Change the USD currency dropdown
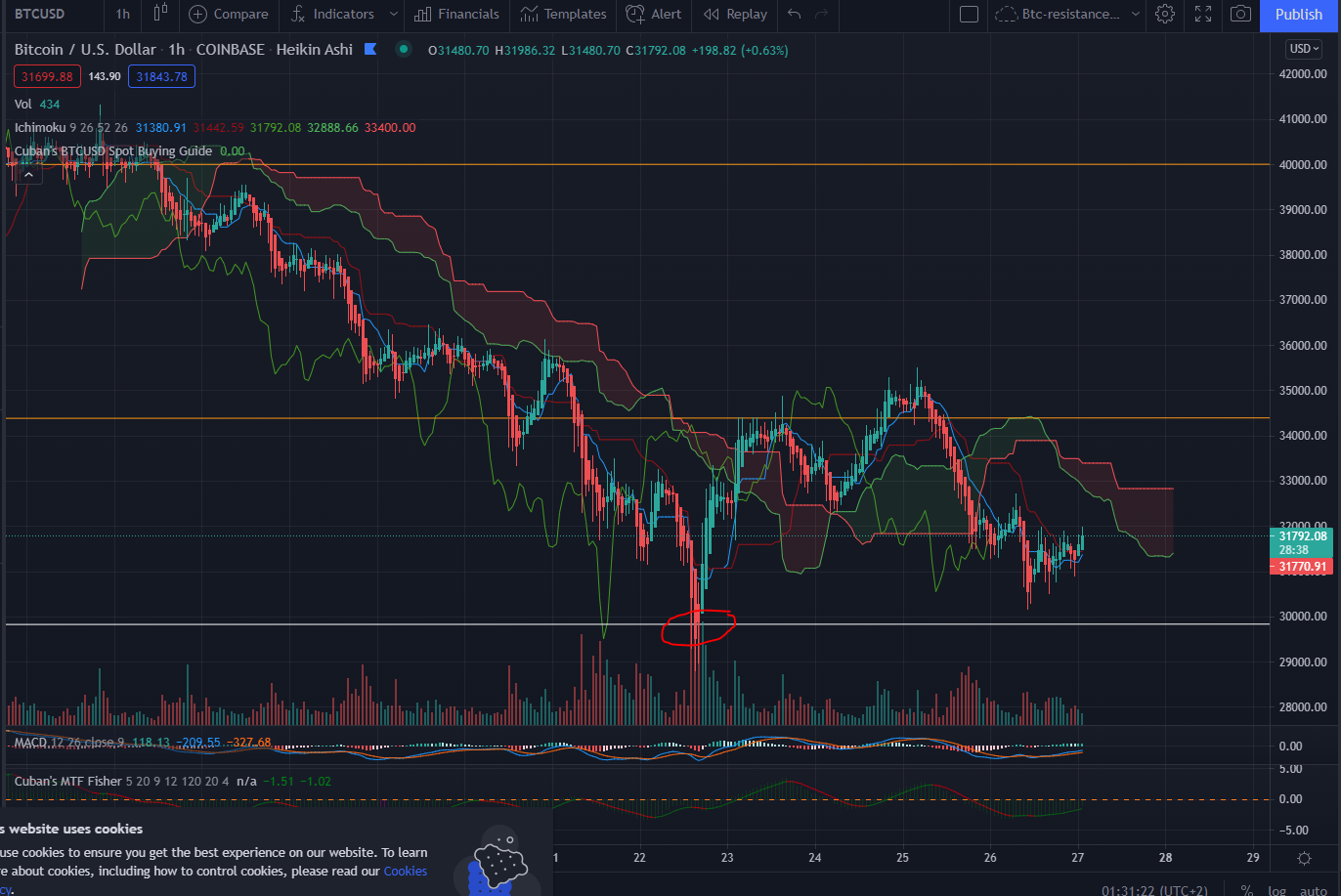The height and width of the screenshot is (896, 1341). pos(1305,49)
